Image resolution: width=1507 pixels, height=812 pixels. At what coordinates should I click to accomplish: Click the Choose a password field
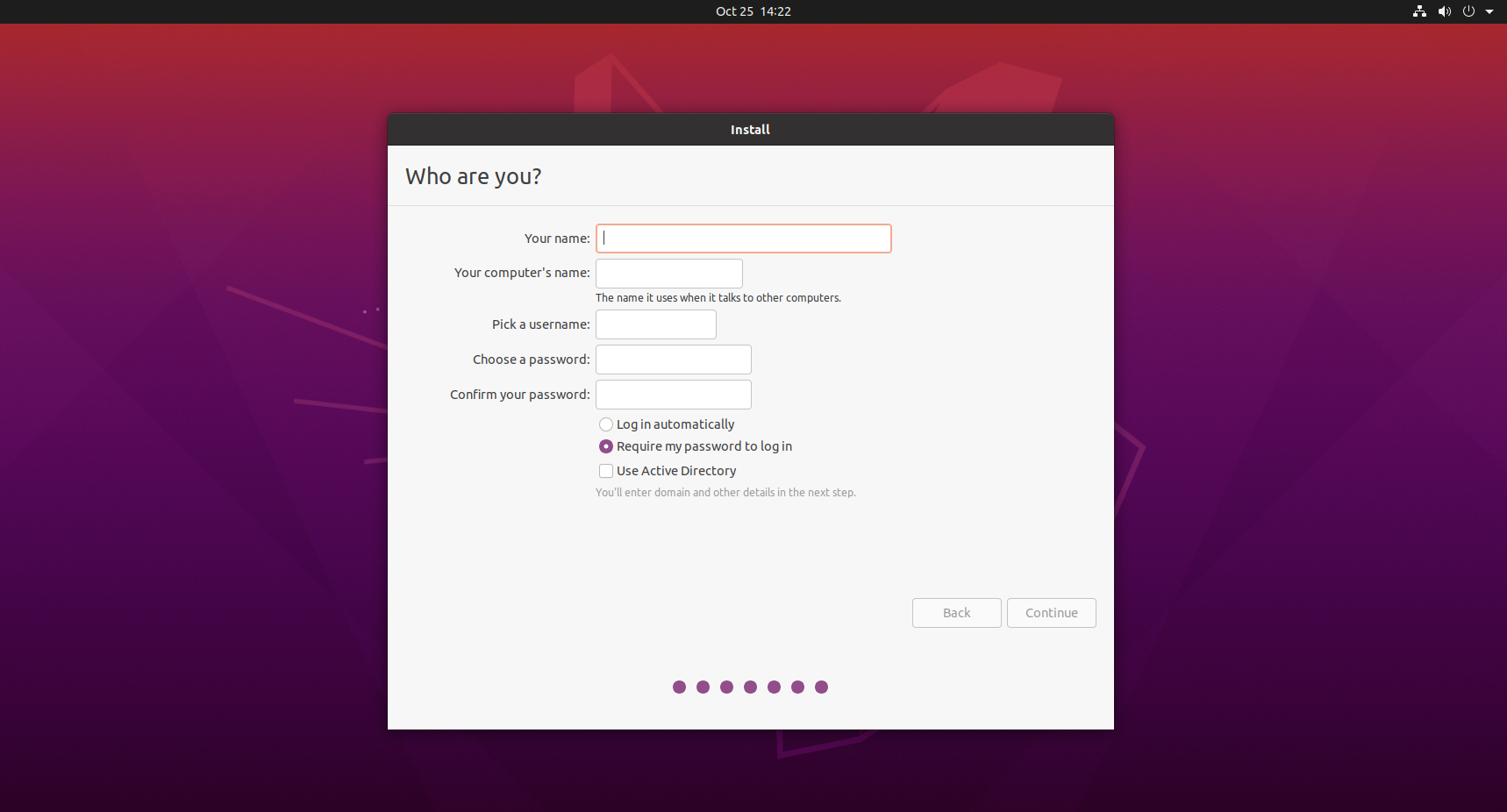point(673,360)
